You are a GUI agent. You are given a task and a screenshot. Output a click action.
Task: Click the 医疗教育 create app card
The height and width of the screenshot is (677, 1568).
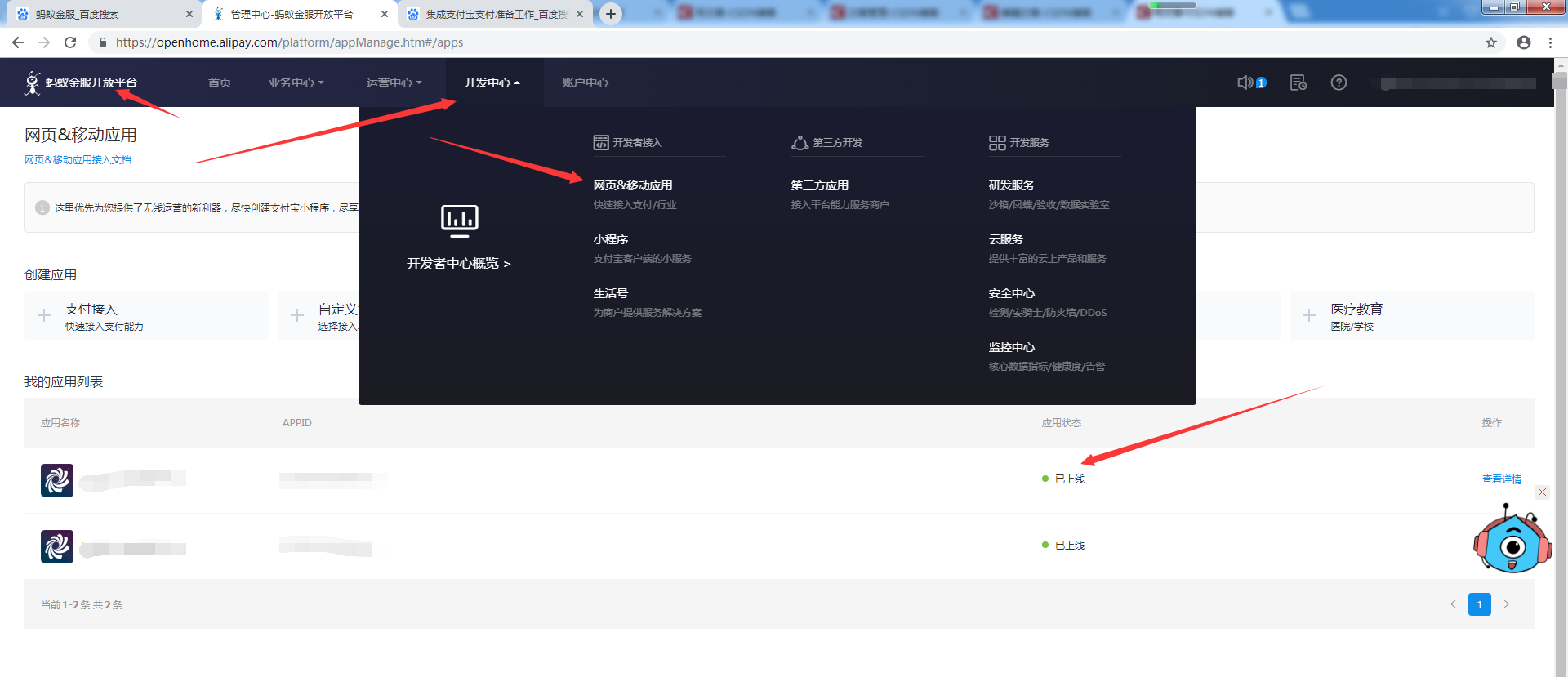pyautogui.click(x=1412, y=315)
